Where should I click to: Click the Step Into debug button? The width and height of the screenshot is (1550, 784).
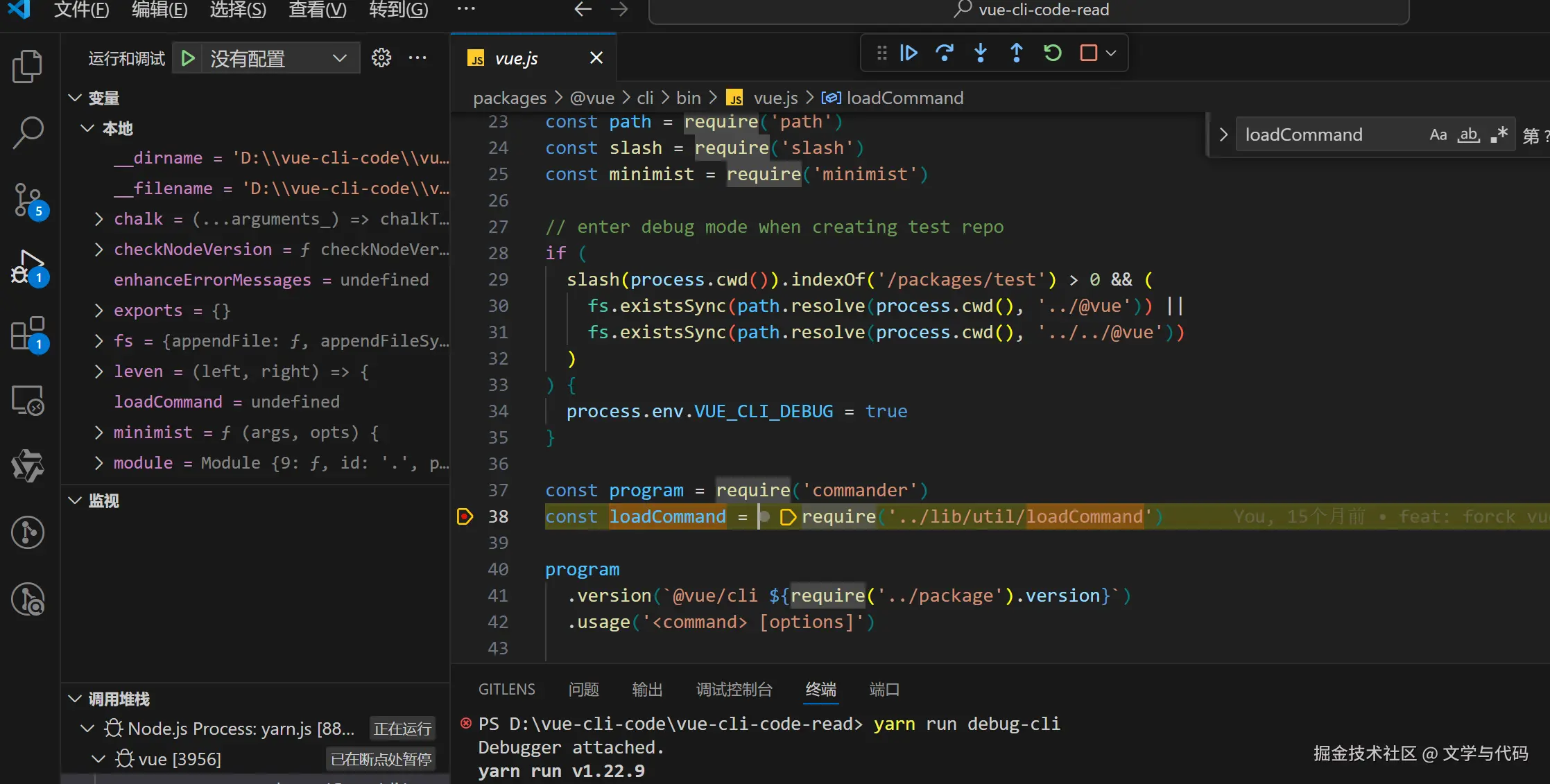point(981,53)
